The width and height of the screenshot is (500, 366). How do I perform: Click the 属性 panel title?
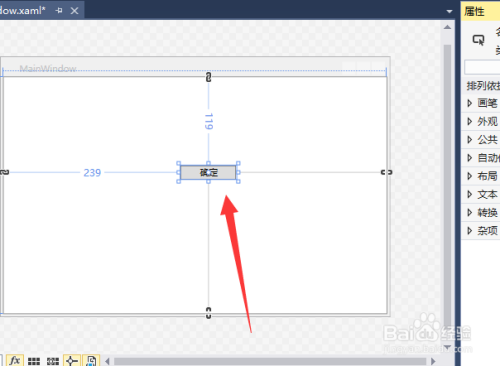pyautogui.click(x=474, y=12)
